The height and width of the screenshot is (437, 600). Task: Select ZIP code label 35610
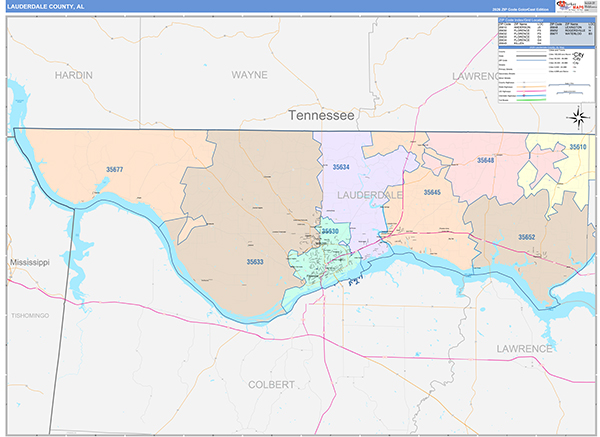coord(577,147)
